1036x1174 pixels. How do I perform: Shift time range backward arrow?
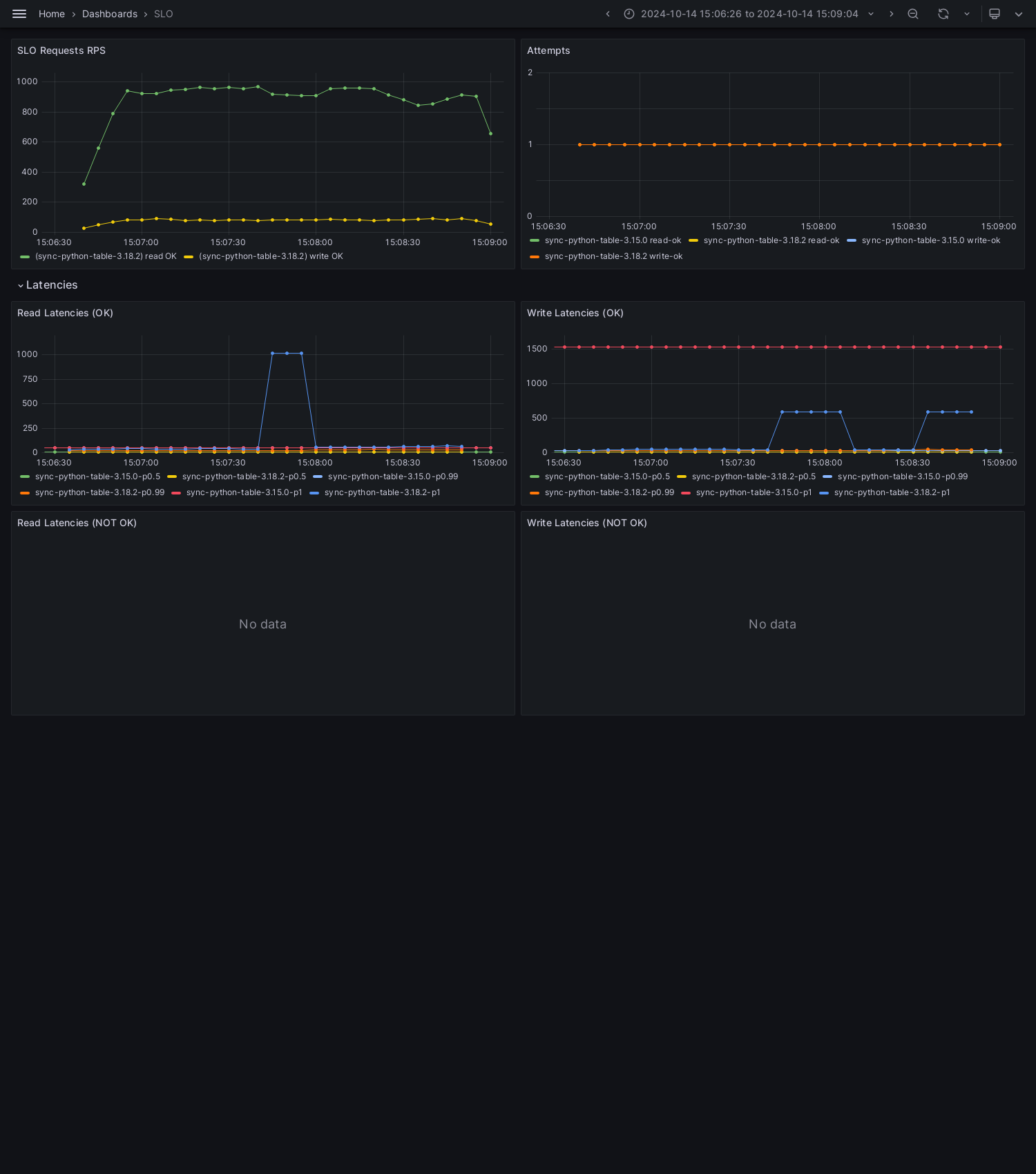tap(608, 14)
